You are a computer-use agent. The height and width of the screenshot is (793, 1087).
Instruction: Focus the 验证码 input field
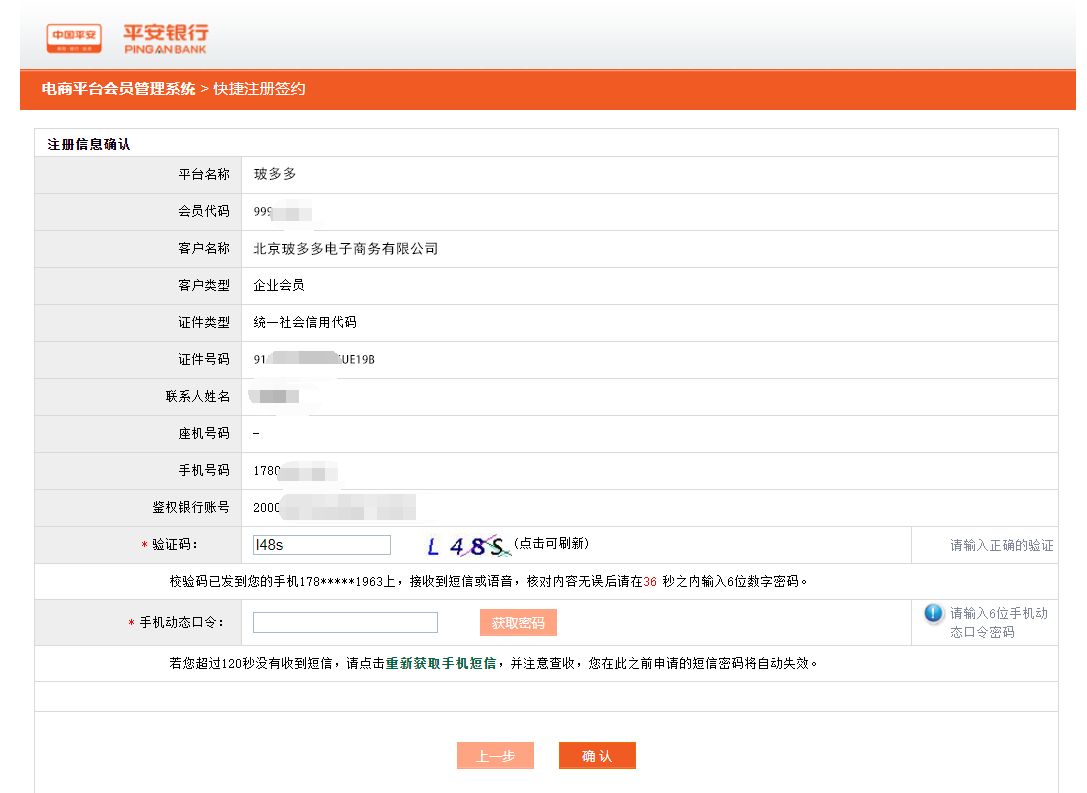(322, 545)
